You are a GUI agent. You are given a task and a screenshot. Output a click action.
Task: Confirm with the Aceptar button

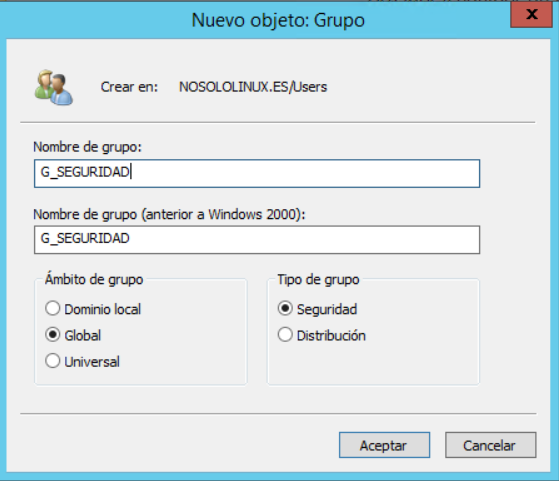click(384, 445)
